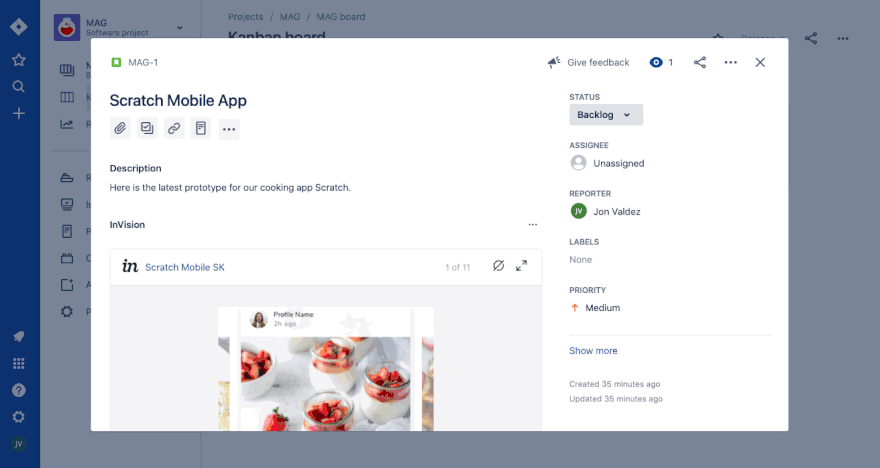This screenshot has height=468, width=880.
Task: Expand the MAG project switcher chevron
Action: point(180,27)
